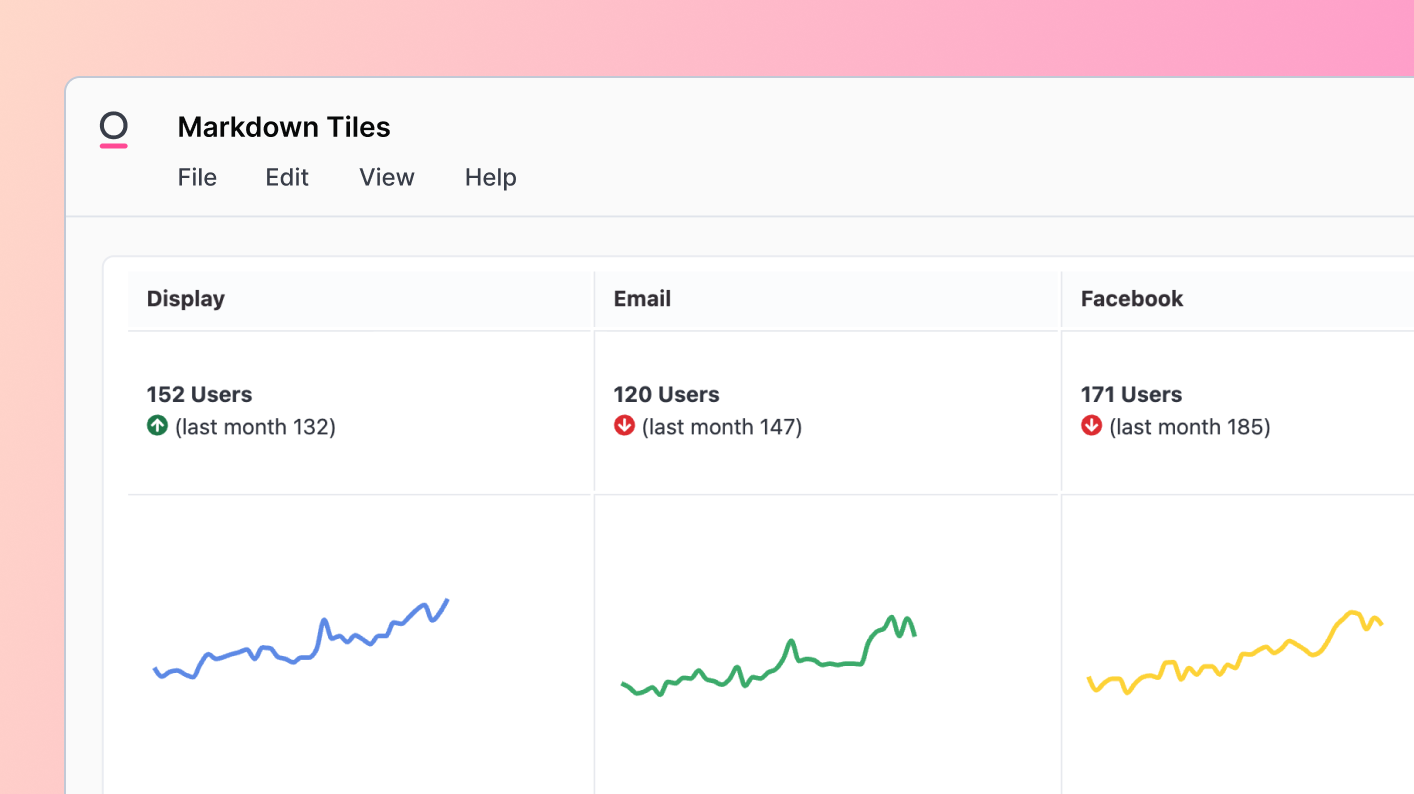Click the last month 132 text
Viewport: 1414px width, 794px height.
255,427
